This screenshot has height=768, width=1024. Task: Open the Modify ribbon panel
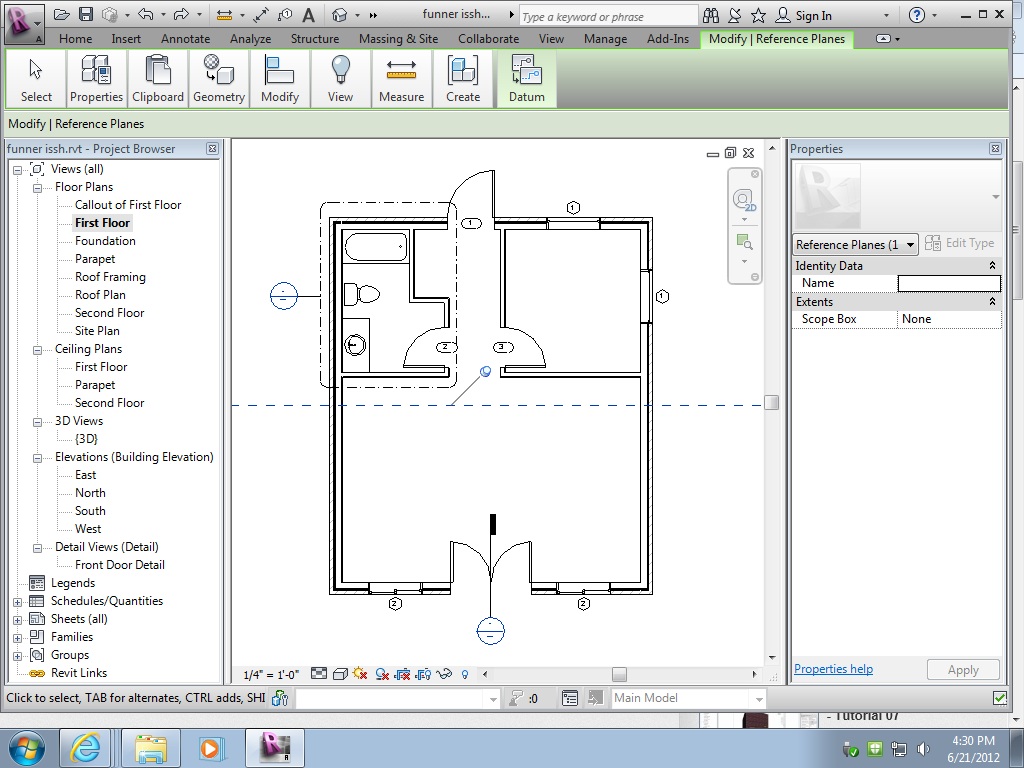(280, 79)
